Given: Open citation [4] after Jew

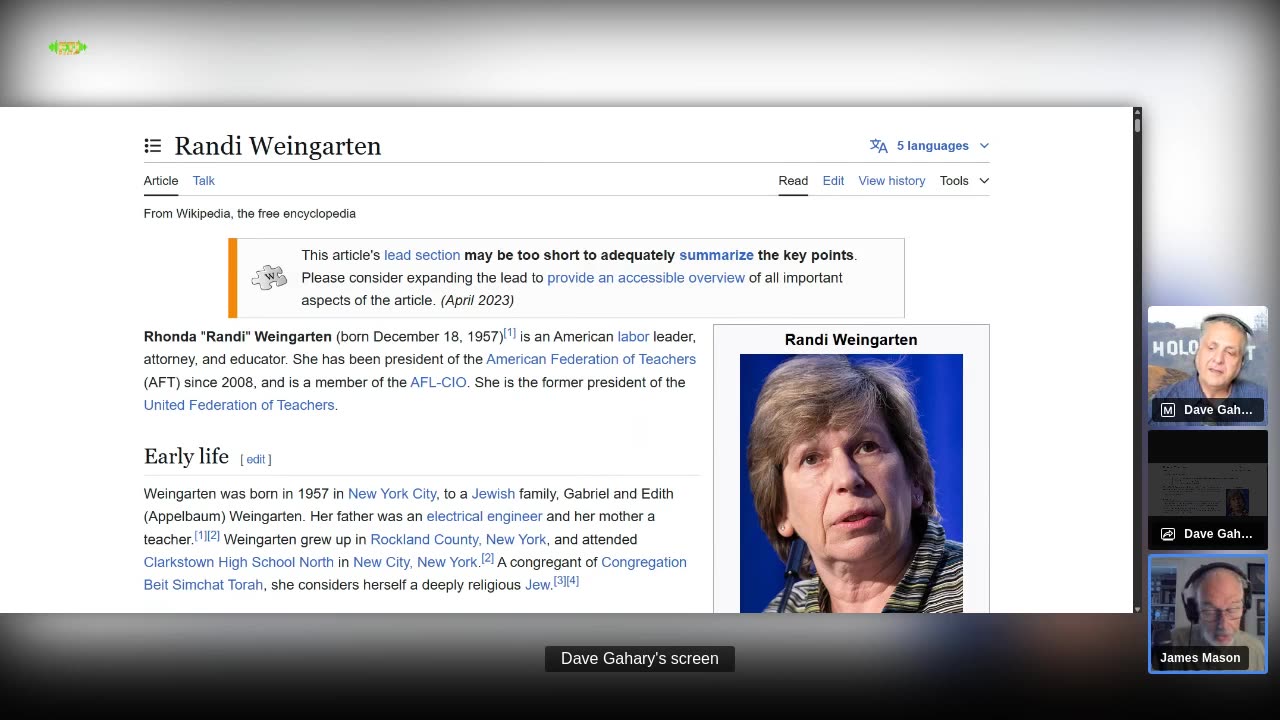Looking at the screenshot, I should point(573,581).
